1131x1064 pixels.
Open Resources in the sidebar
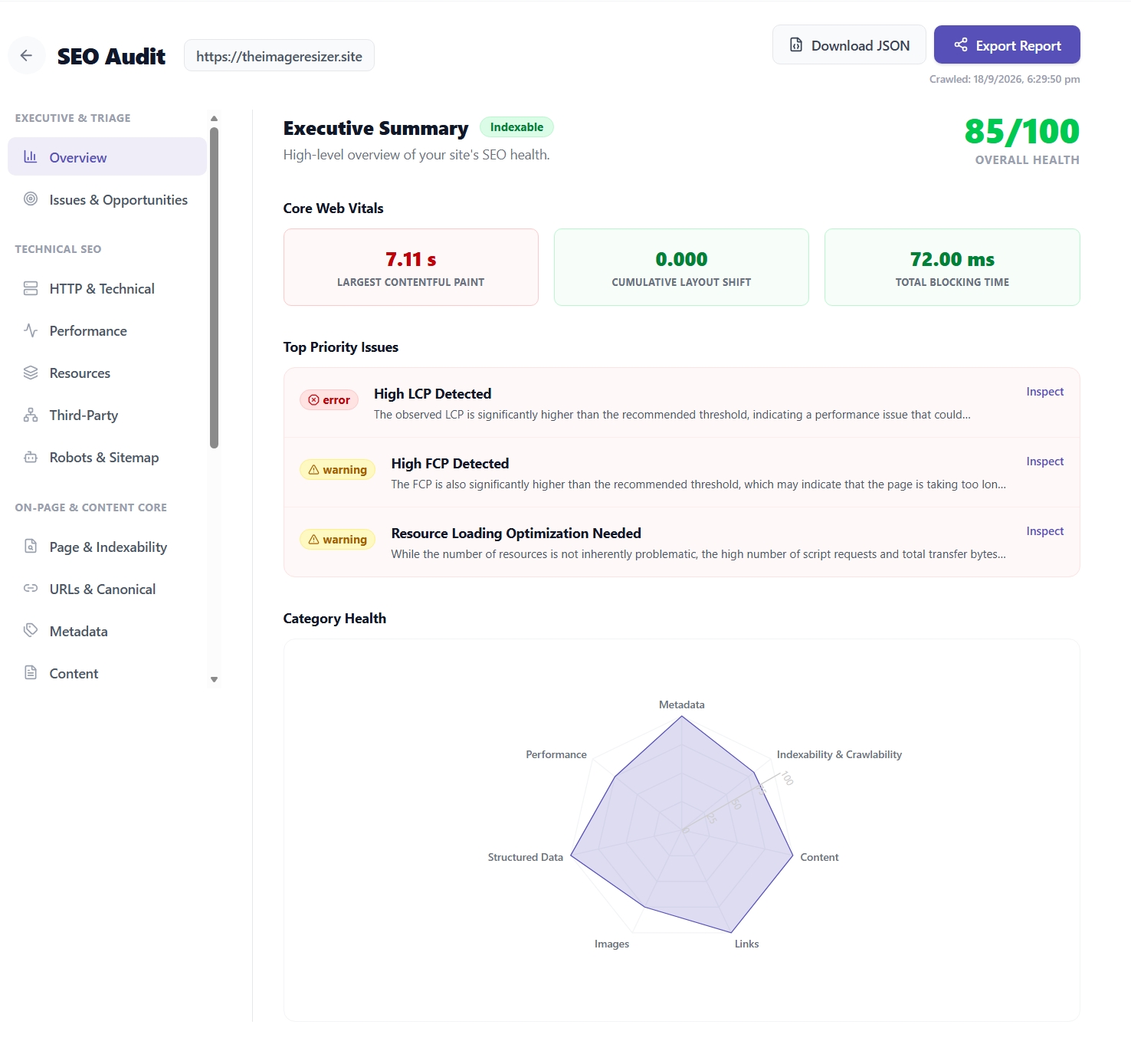point(107,373)
